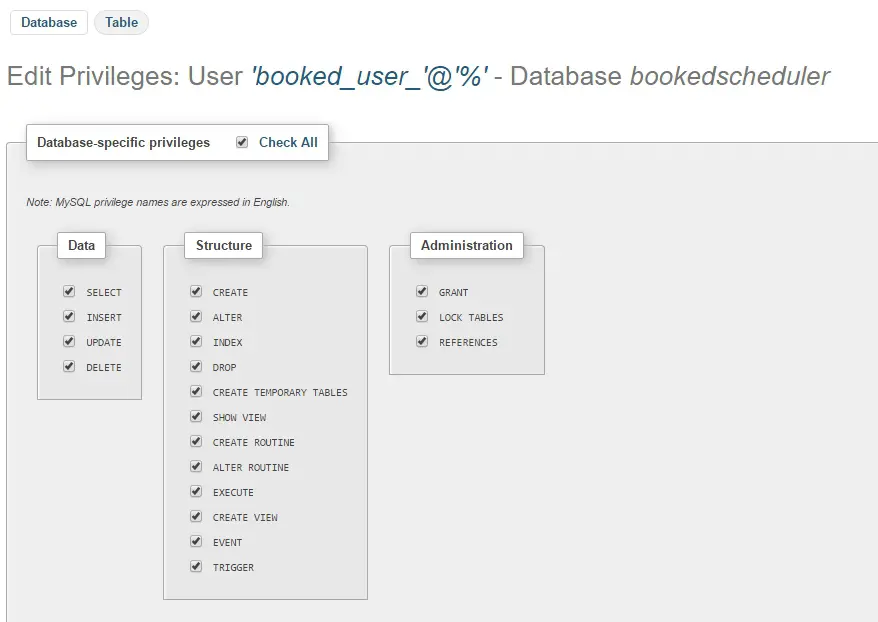The height and width of the screenshot is (622, 878).
Task: Uncheck the CREATE privilege checkbox
Action: pos(196,291)
